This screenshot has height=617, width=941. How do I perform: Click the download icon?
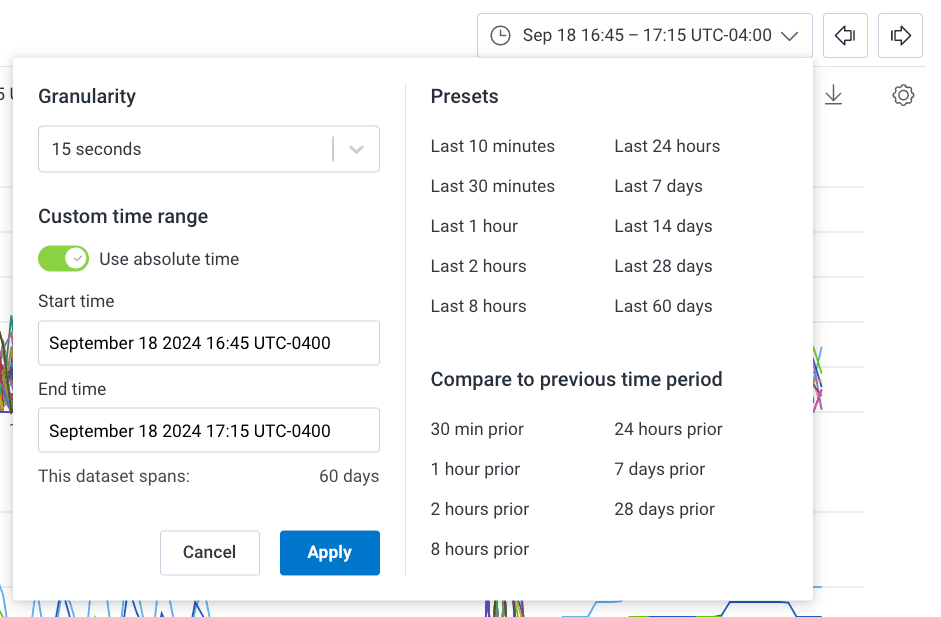coord(833,95)
